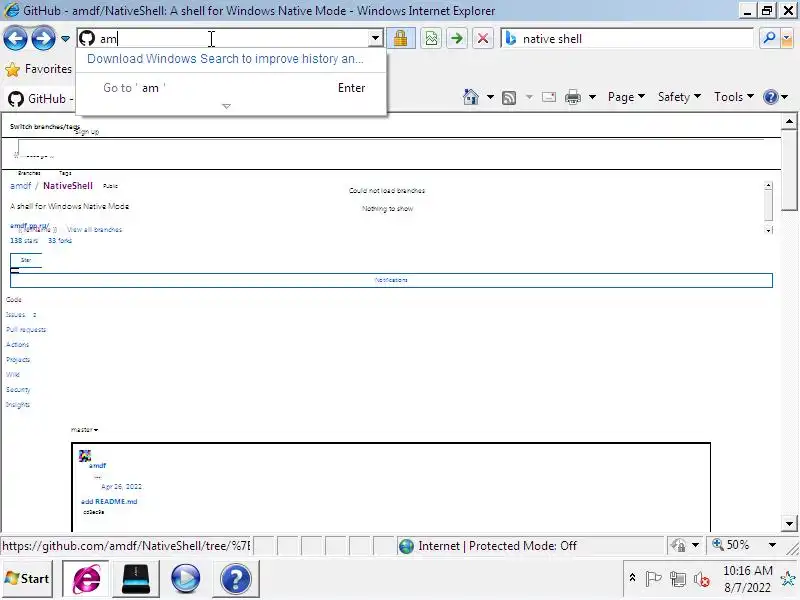Print the page with printer icon
The width and height of the screenshot is (800, 600).
click(573, 97)
